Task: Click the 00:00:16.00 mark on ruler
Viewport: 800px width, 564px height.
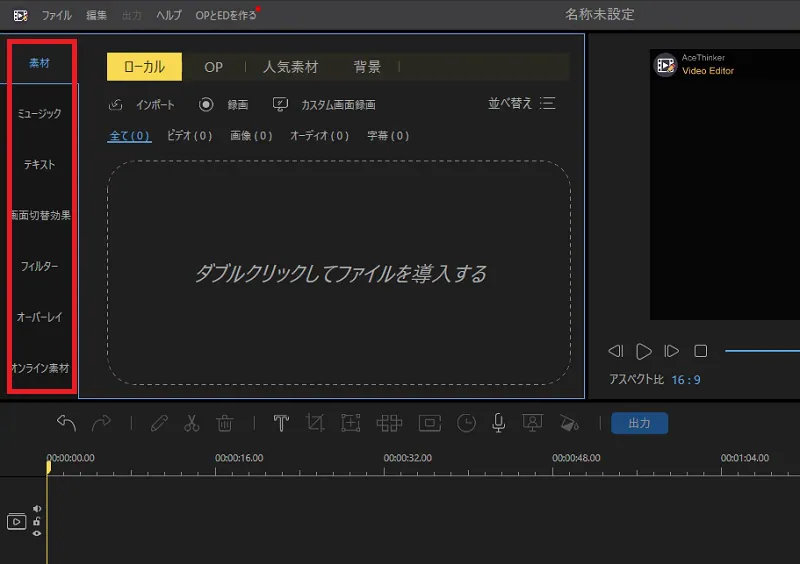Action: click(239, 458)
